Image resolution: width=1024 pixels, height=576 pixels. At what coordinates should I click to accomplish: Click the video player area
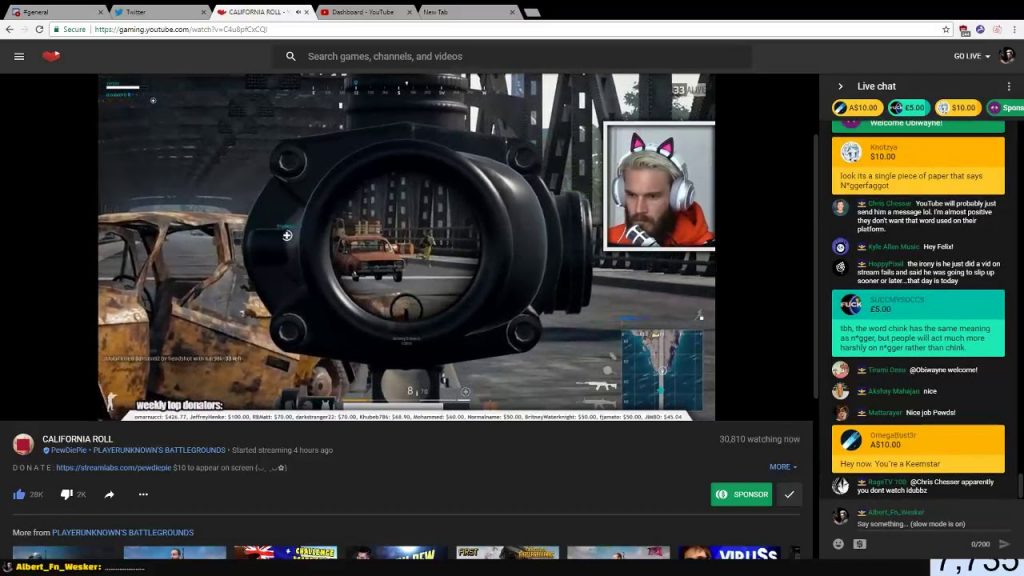[x=406, y=247]
